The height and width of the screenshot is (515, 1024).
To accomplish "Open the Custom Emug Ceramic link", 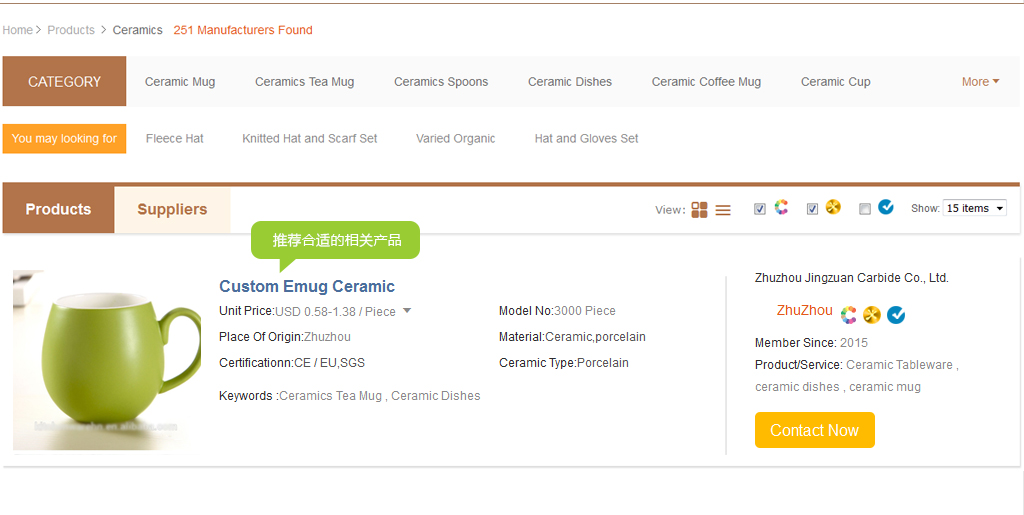I will [x=307, y=287].
